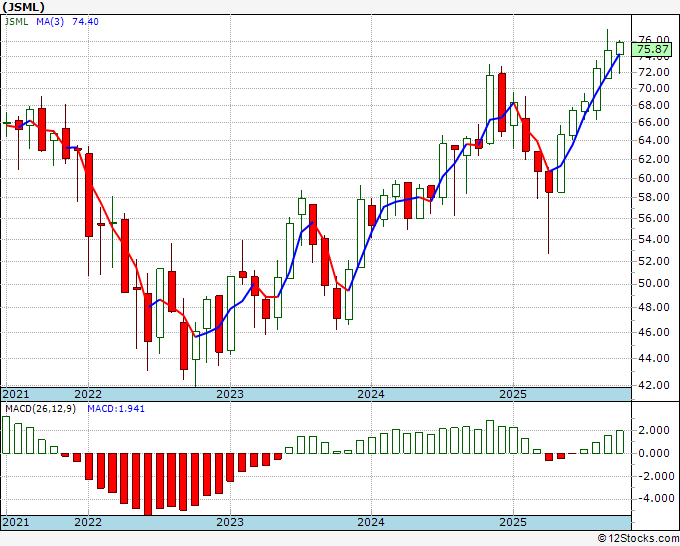Click the last green MACD histogram bar
The width and height of the screenshot is (680, 546).
(620, 442)
